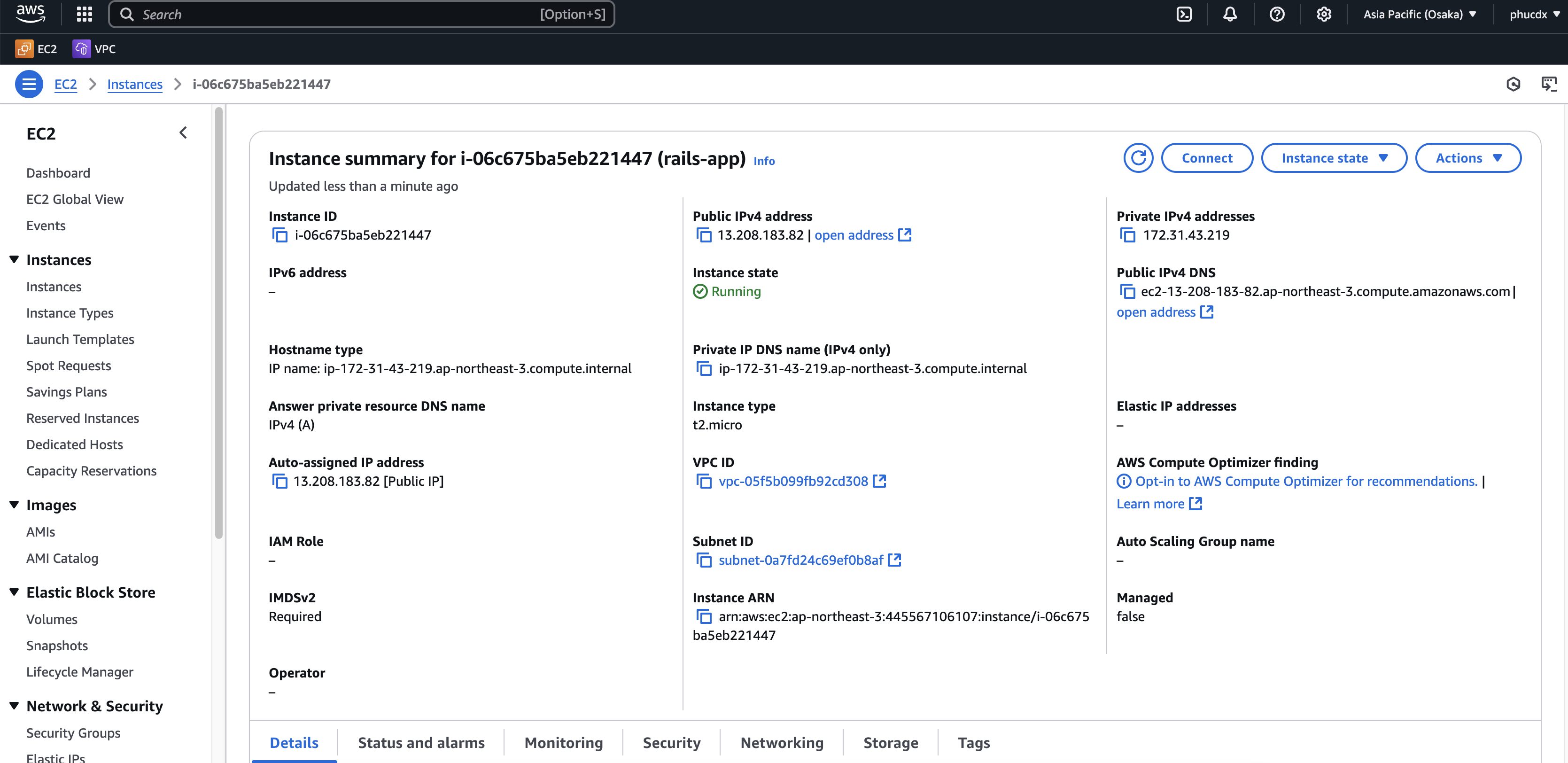
Task: Open AWS CloudShell from the top bar
Action: [x=1184, y=14]
